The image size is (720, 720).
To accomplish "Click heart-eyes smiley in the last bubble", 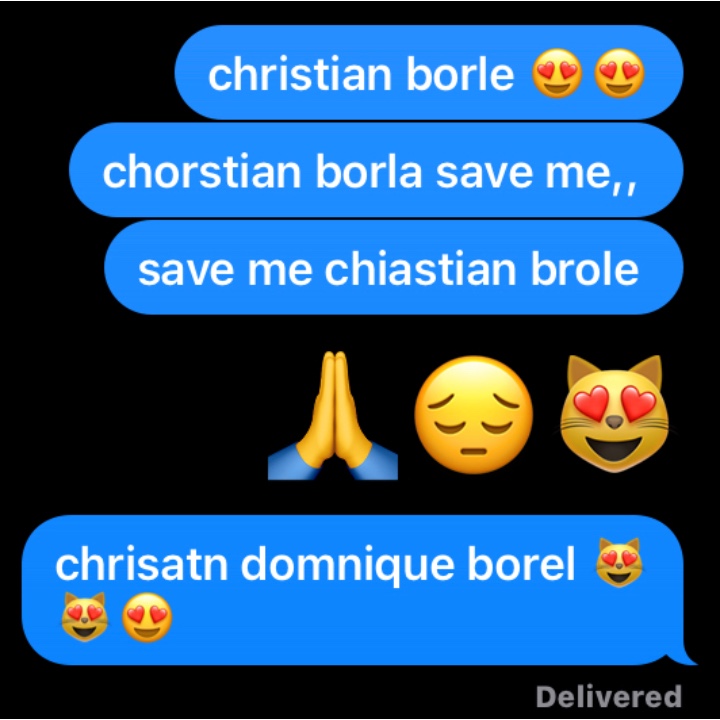I will pos(147,617).
